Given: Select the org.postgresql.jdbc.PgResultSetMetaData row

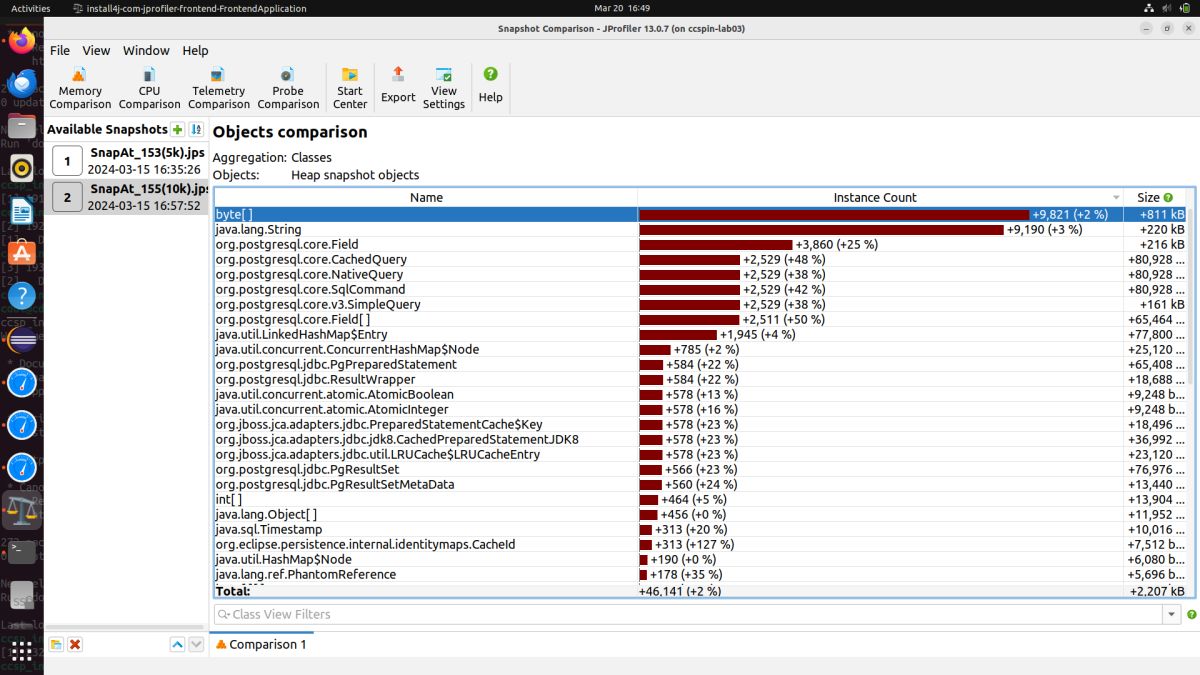Looking at the screenshot, I should [700, 484].
